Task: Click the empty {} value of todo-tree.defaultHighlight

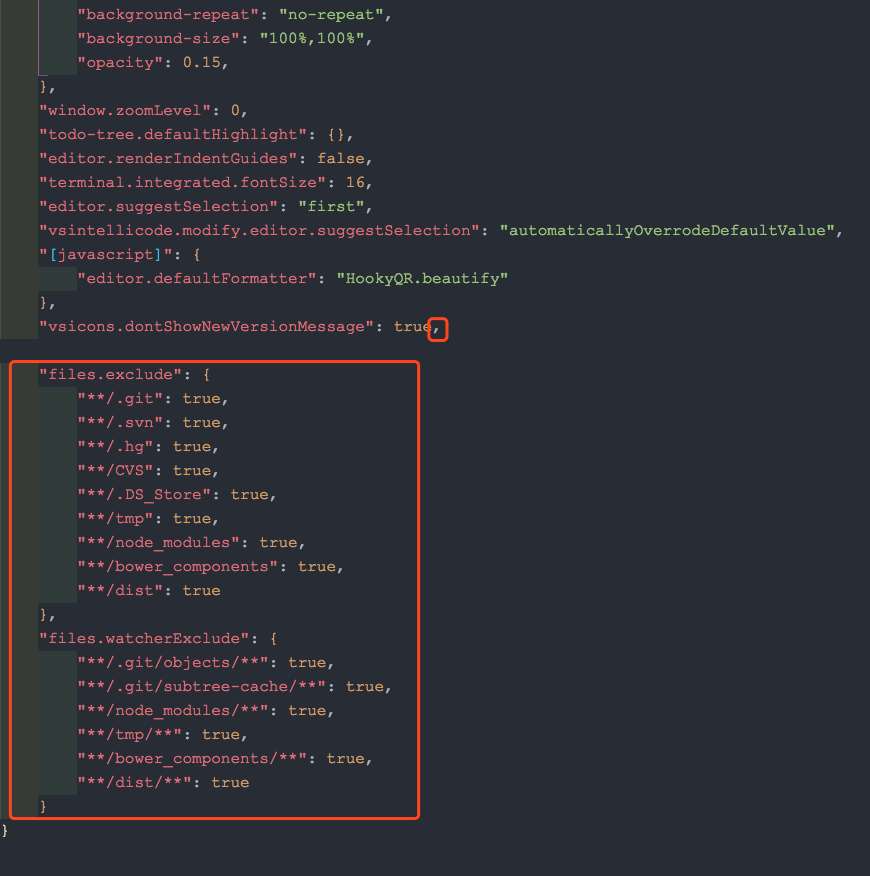Action: [336, 134]
